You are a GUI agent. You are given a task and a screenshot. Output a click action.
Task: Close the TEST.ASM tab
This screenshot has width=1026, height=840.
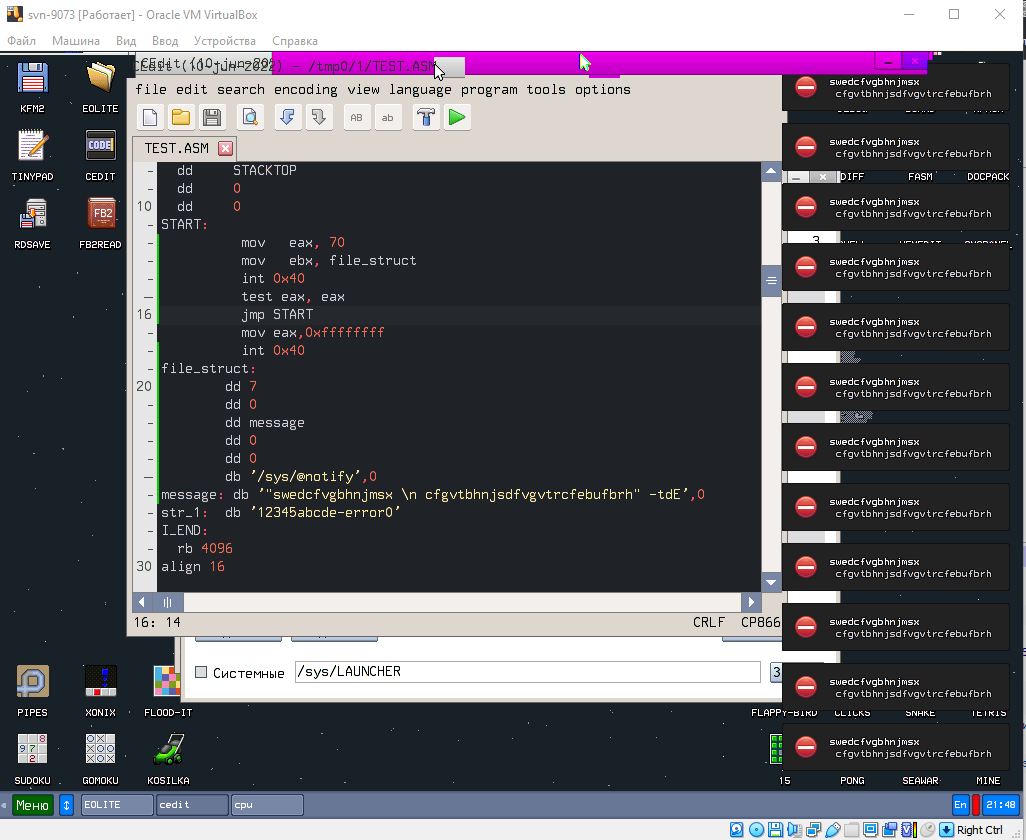(x=226, y=148)
